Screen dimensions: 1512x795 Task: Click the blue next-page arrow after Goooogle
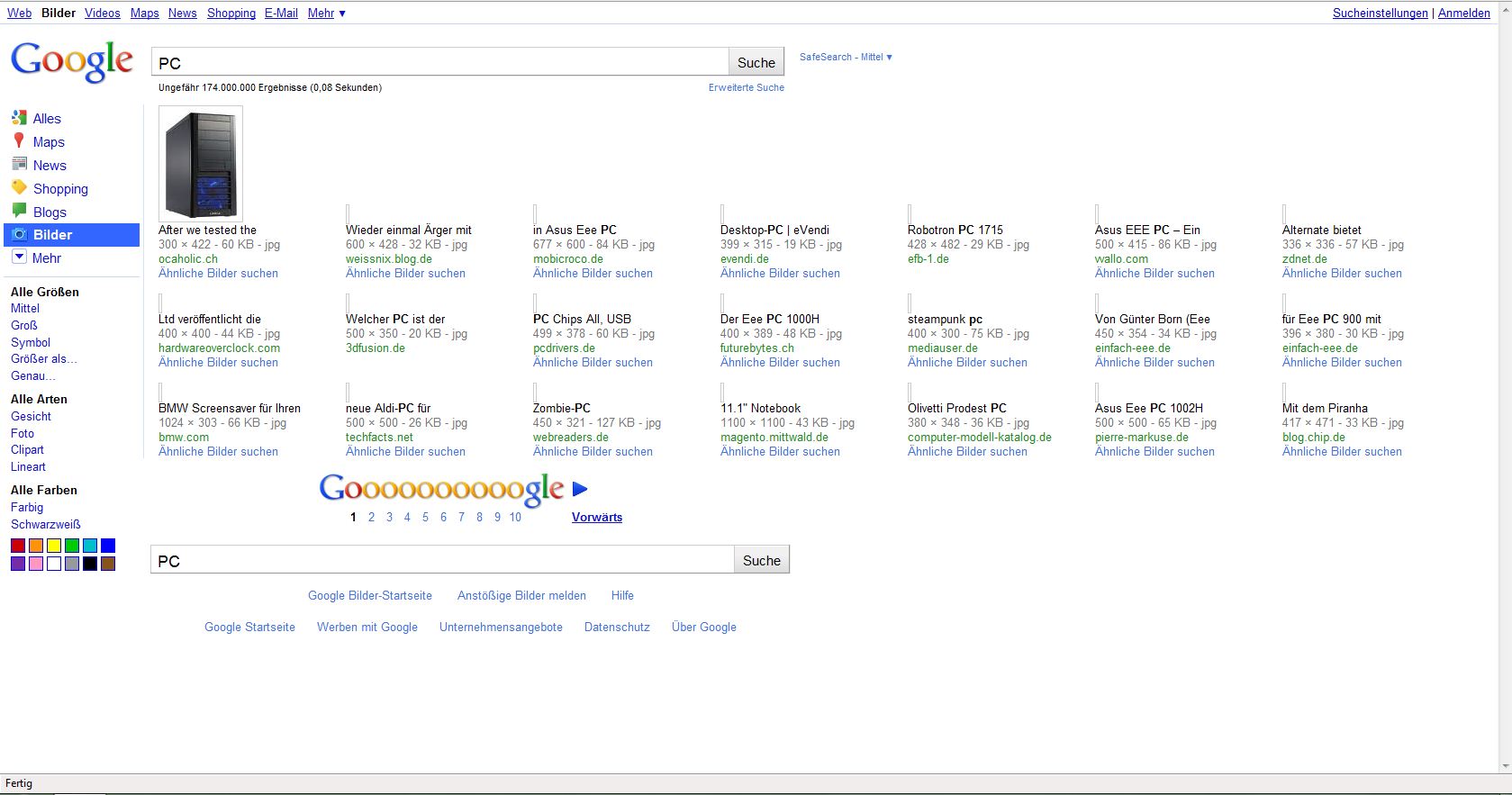point(580,489)
